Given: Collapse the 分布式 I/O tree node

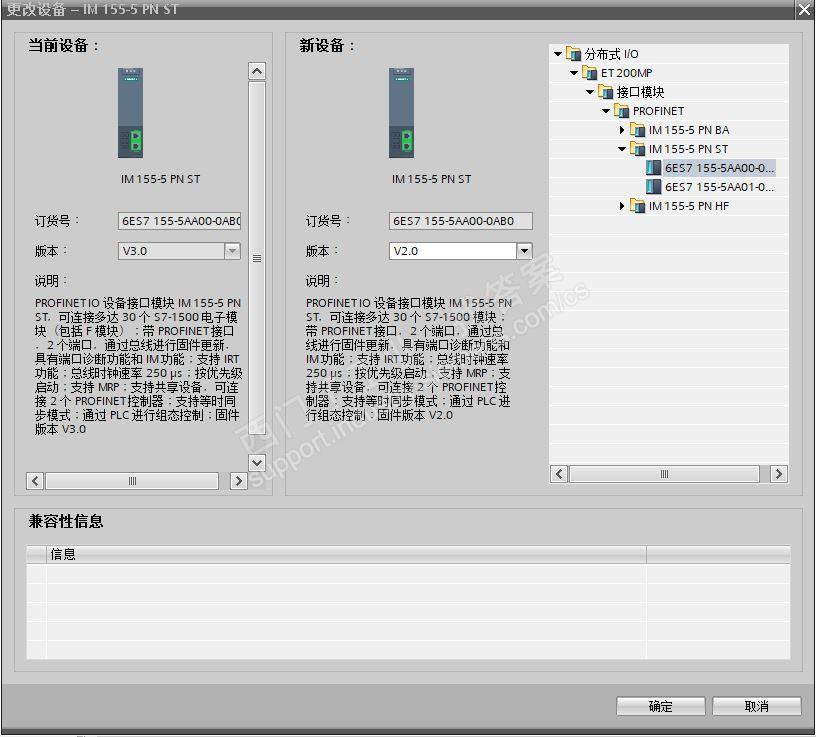Looking at the screenshot, I should pyautogui.click(x=558, y=54).
